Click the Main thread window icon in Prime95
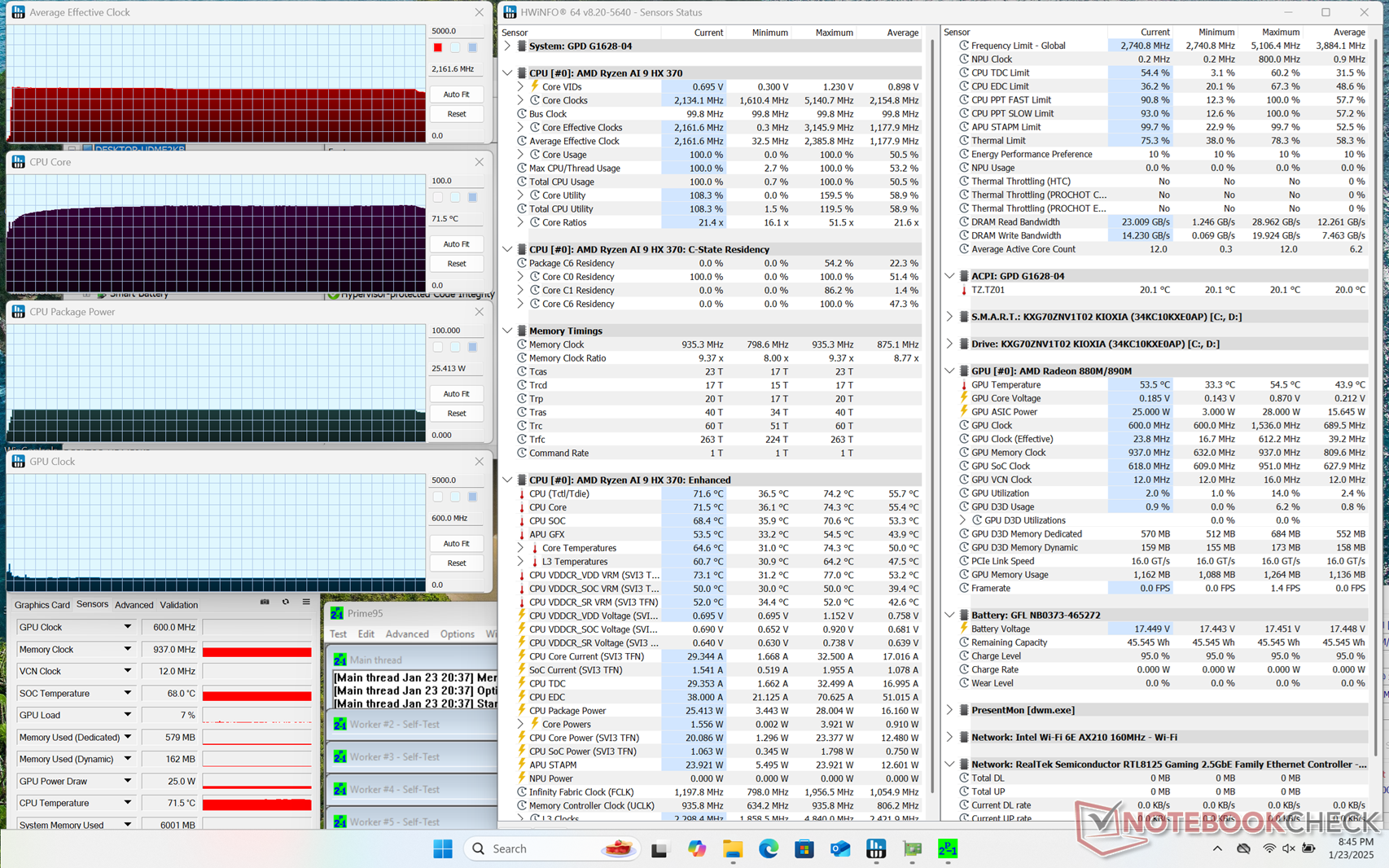This screenshot has width=1389, height=868. pyautogui.click(x=340, y=660)
